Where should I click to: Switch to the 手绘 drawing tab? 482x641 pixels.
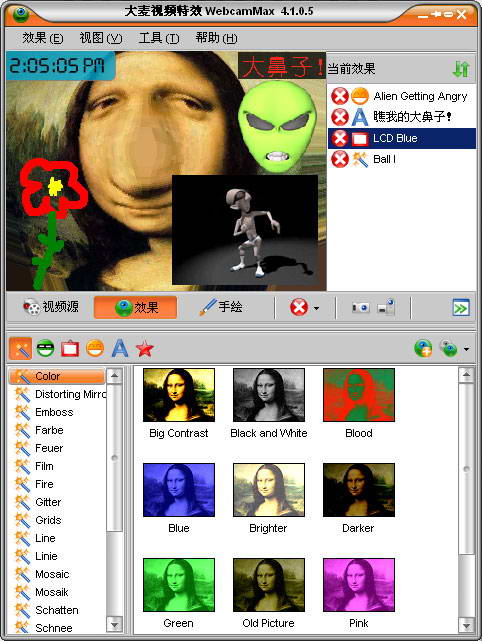tap(221, 307)
